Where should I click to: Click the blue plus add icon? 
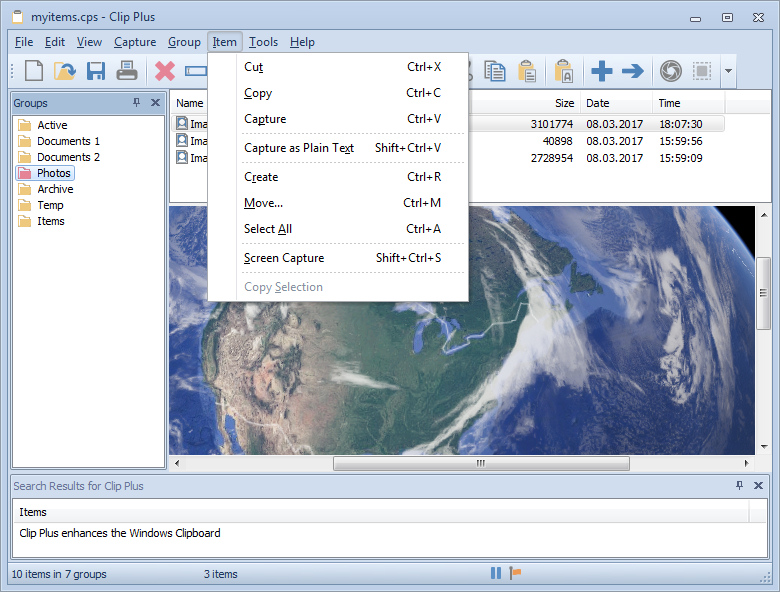pos(601,71)
